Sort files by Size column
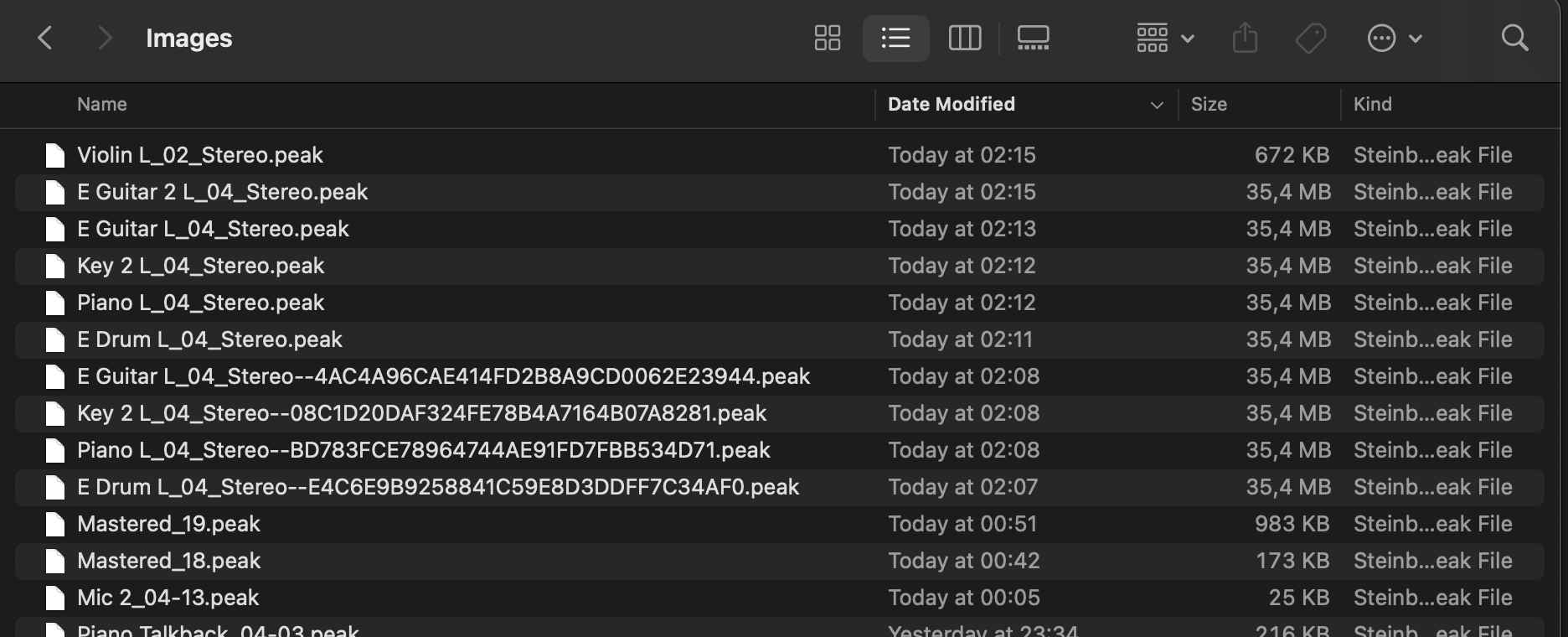 pos(1209,105)
